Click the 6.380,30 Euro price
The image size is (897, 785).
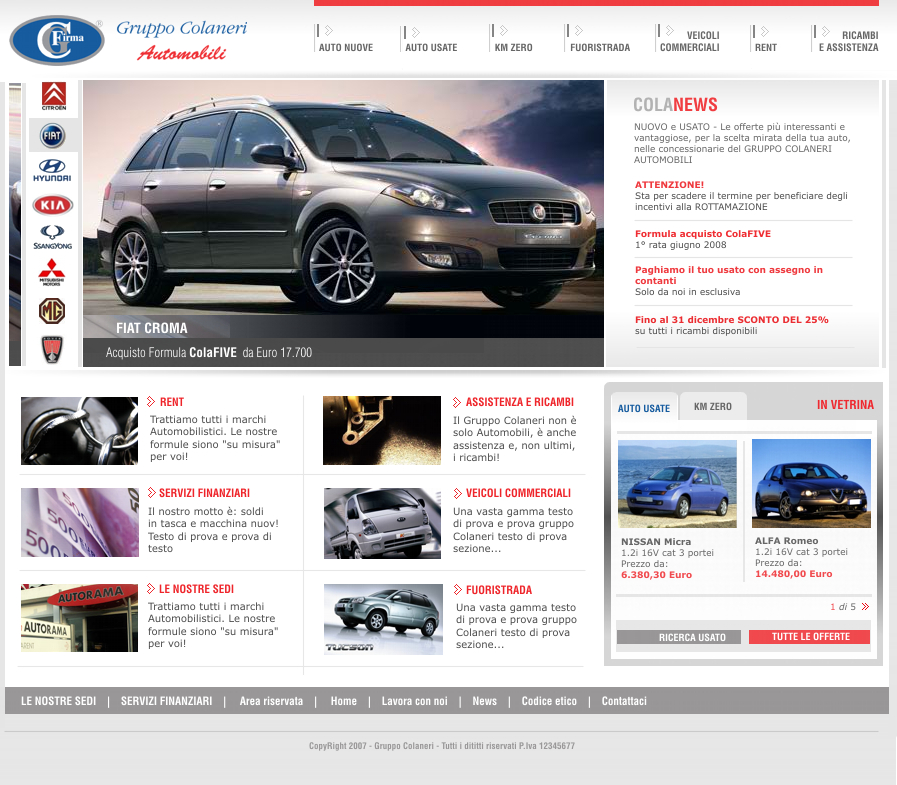click(x=656, y=575)
